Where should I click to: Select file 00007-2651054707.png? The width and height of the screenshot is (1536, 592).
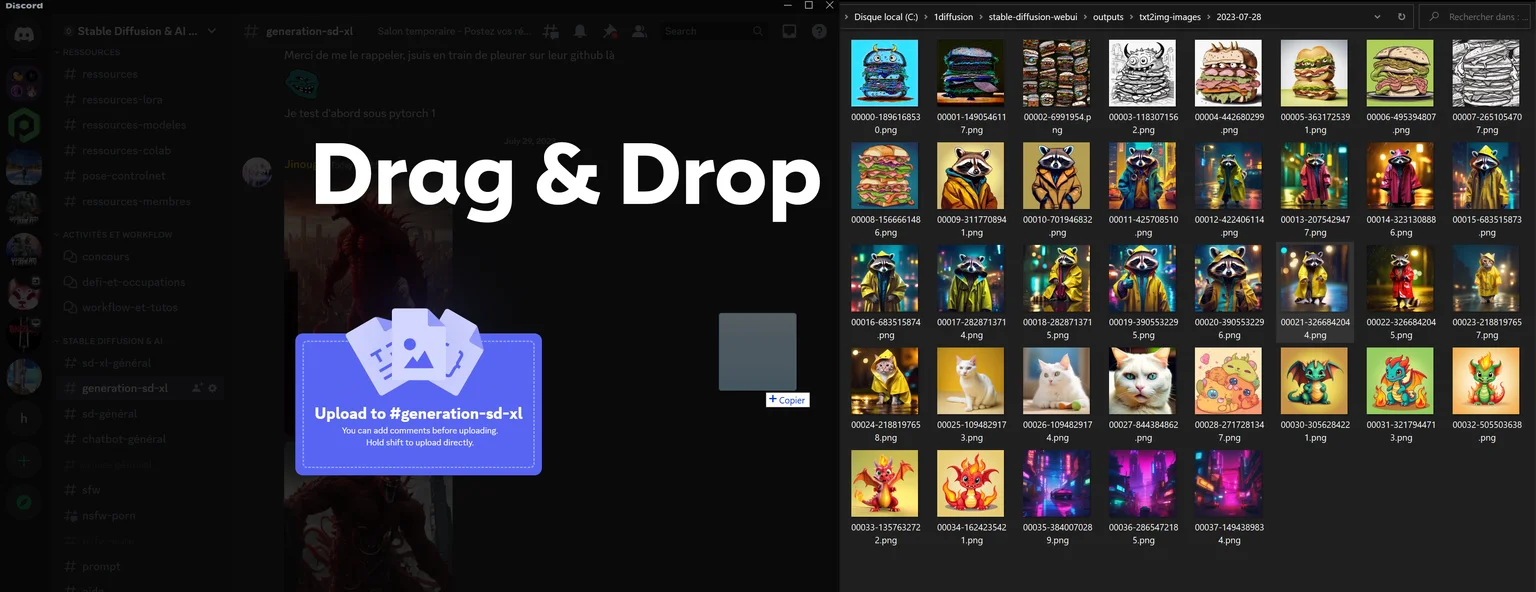tap(1487, 87)
